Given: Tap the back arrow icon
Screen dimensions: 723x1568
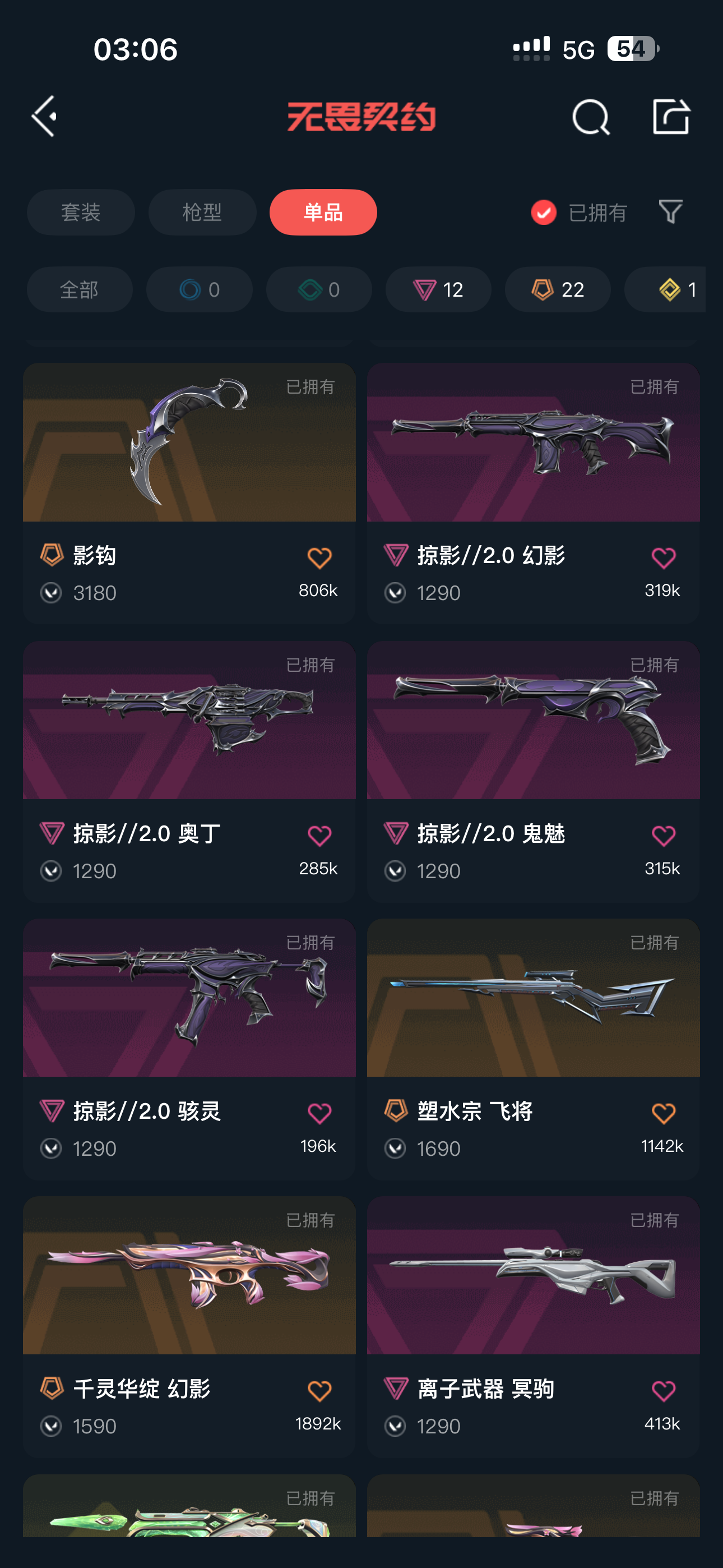Looking at the screenshot, I should pyautogui.click(x=45, y=116).
